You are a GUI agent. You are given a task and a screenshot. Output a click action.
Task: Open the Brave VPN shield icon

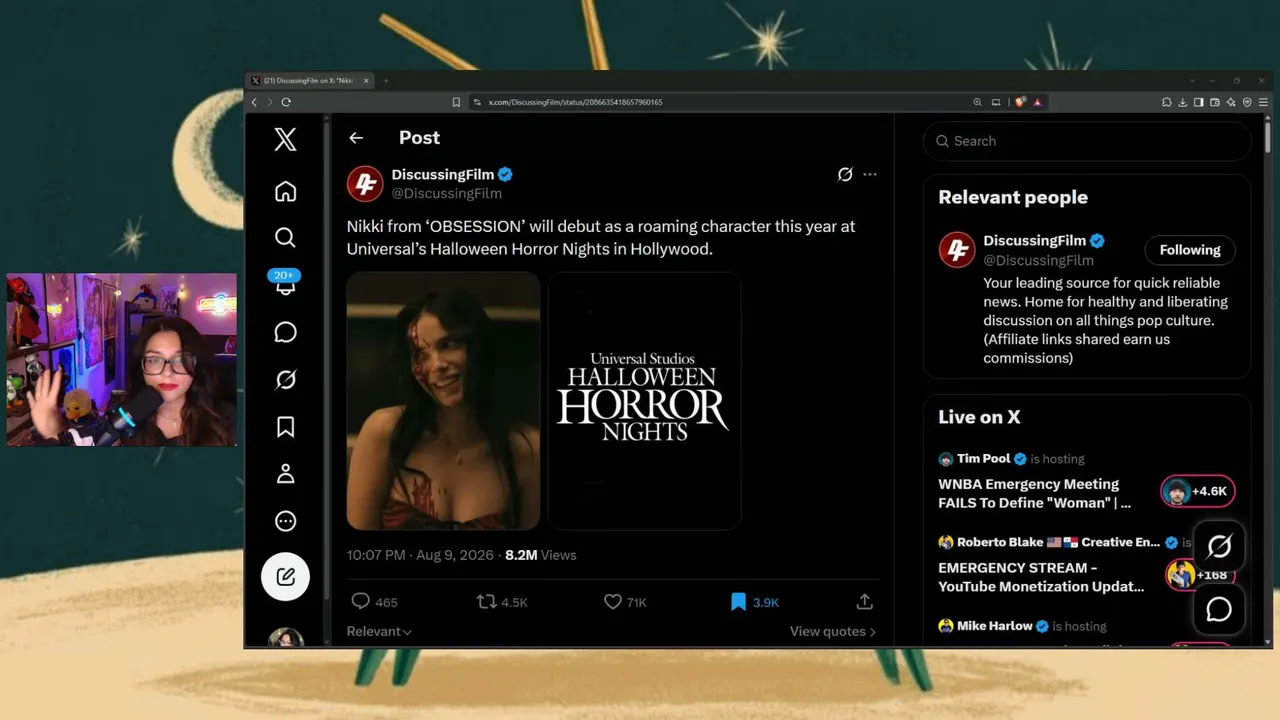pyautogui.click(x=1247, y=102)
